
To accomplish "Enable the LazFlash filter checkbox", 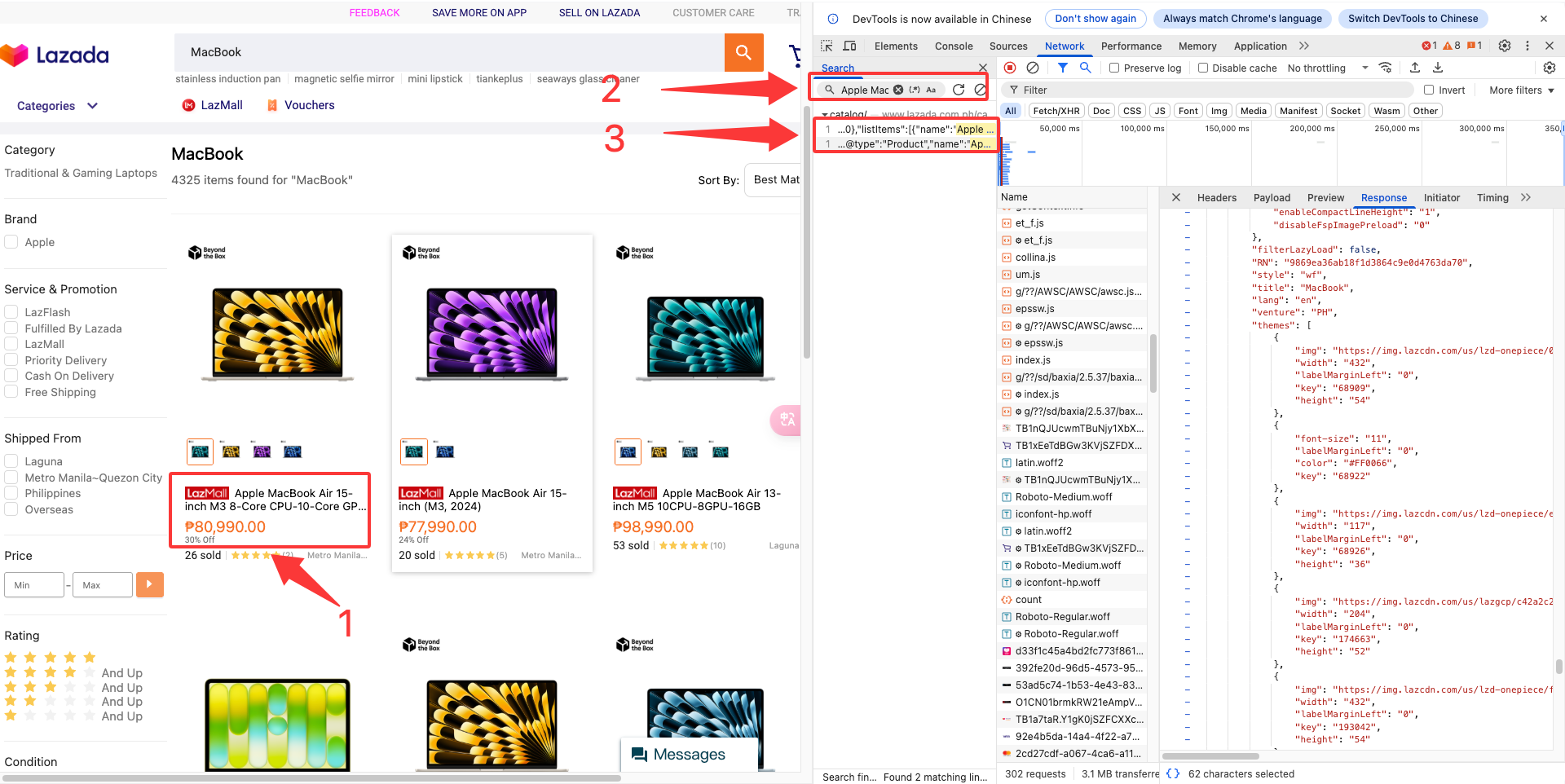I will pyautogui.click(x=11, y=312).
